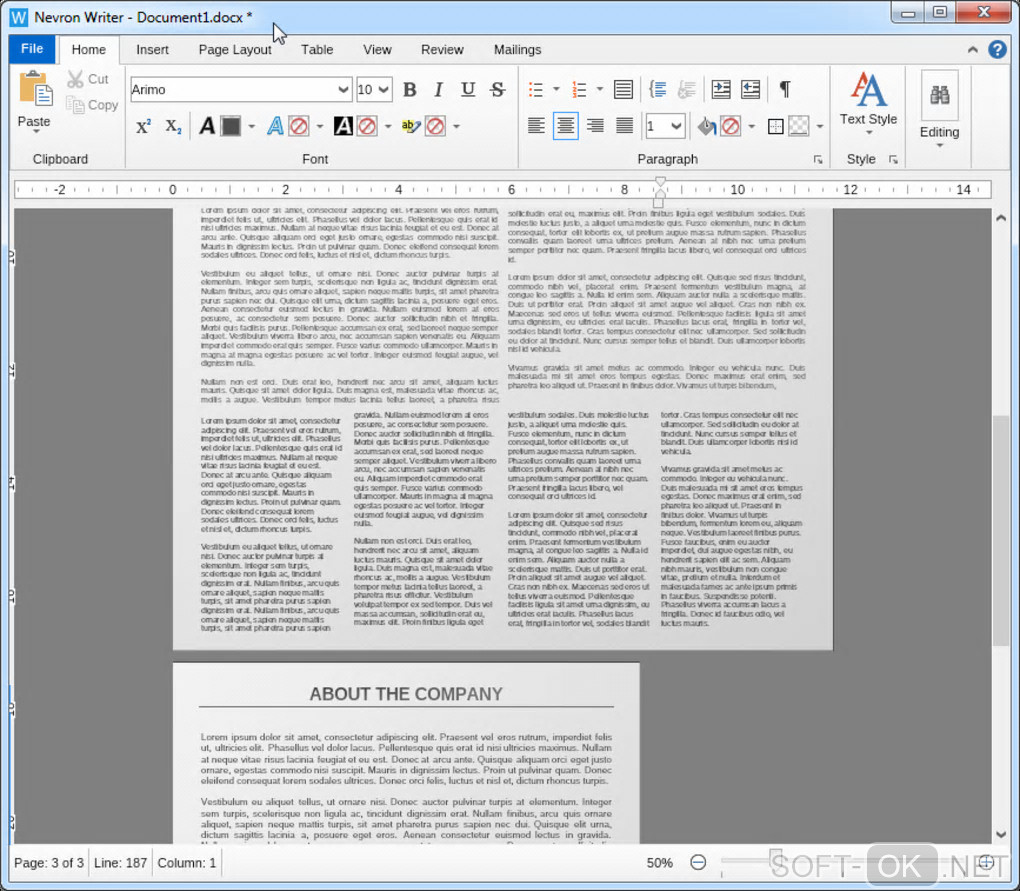Expand the text outline color arrow
The image size is (1020, 891).
coord(320,126)
